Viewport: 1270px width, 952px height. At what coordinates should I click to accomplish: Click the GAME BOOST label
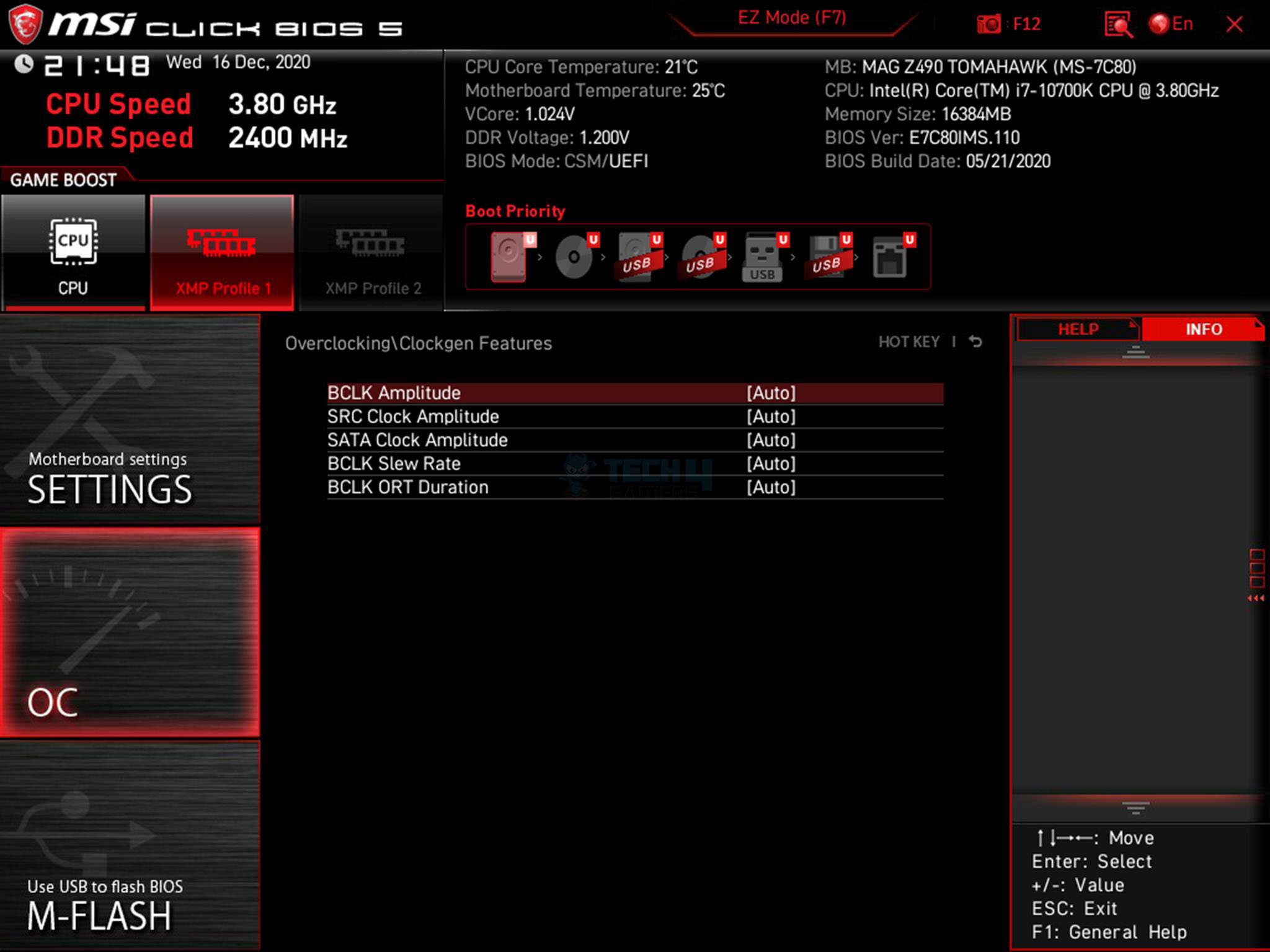tap(63, 180)
